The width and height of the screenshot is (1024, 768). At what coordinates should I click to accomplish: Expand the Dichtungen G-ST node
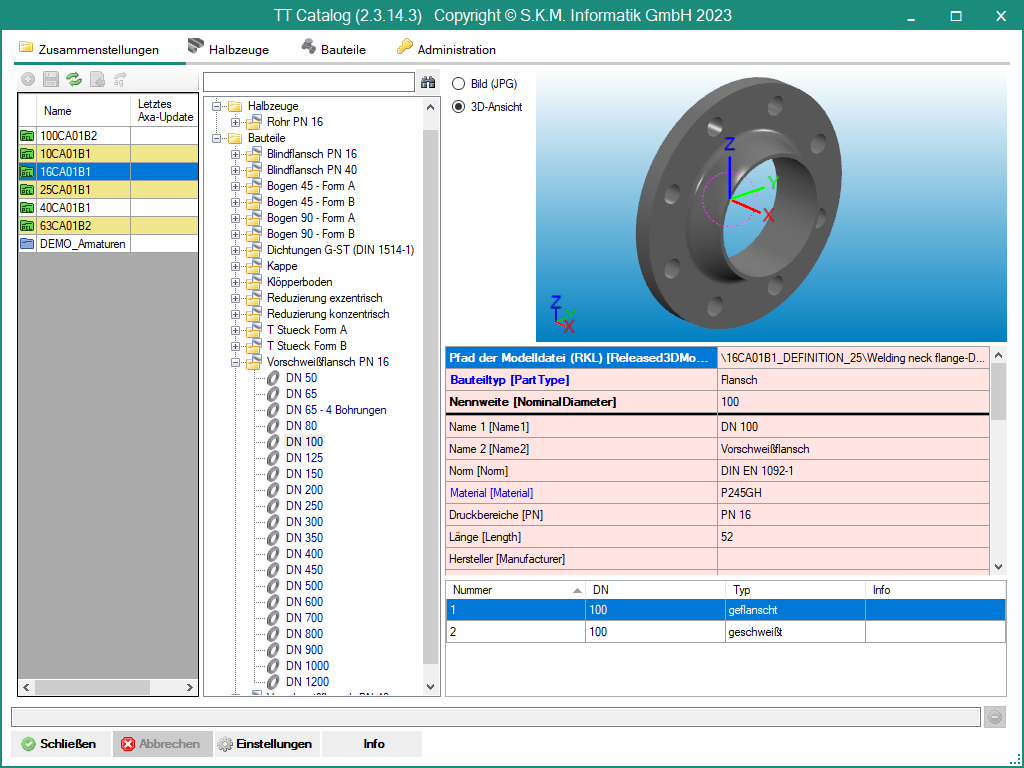(236, 250)
